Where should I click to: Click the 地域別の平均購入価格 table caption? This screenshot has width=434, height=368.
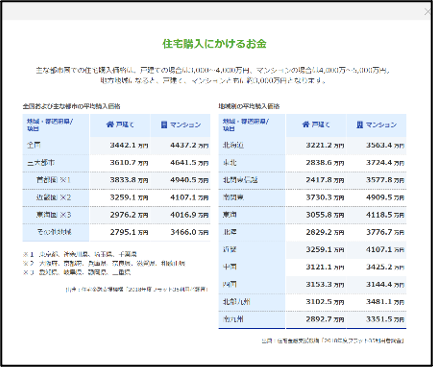[x=249, y=106]
